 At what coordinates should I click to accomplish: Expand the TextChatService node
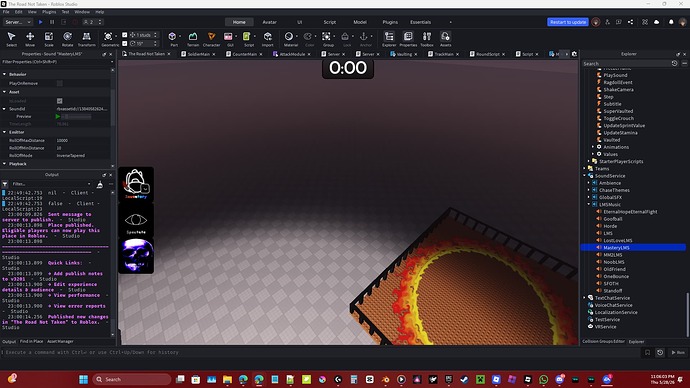click(584, 298)
